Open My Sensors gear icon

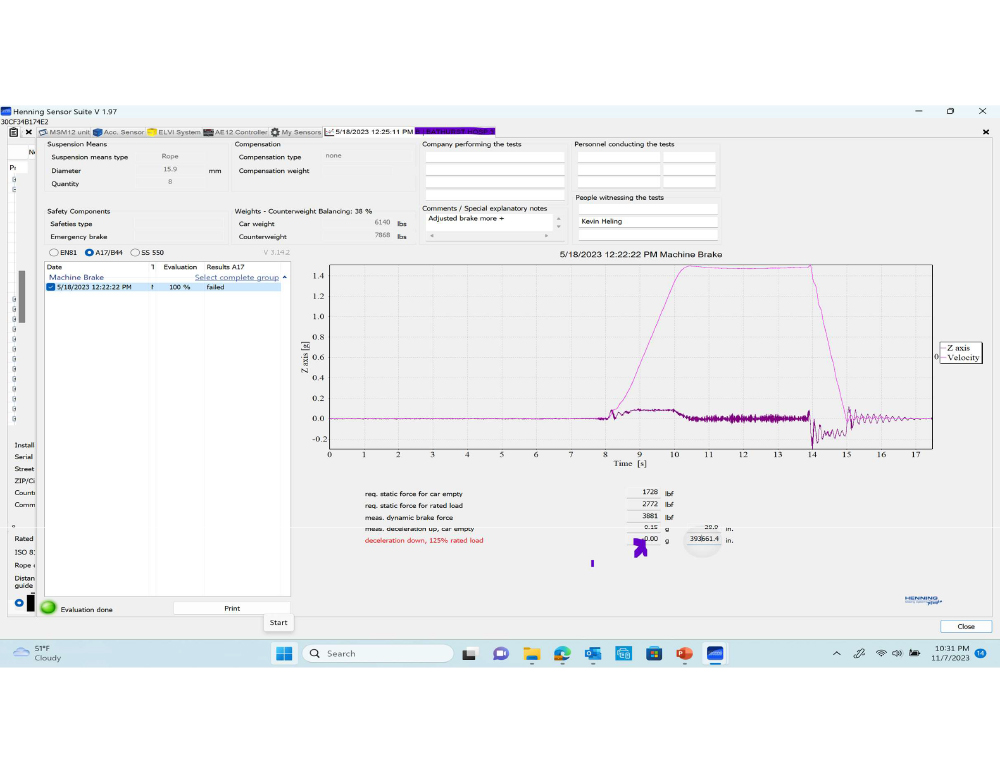pos(275,132)
